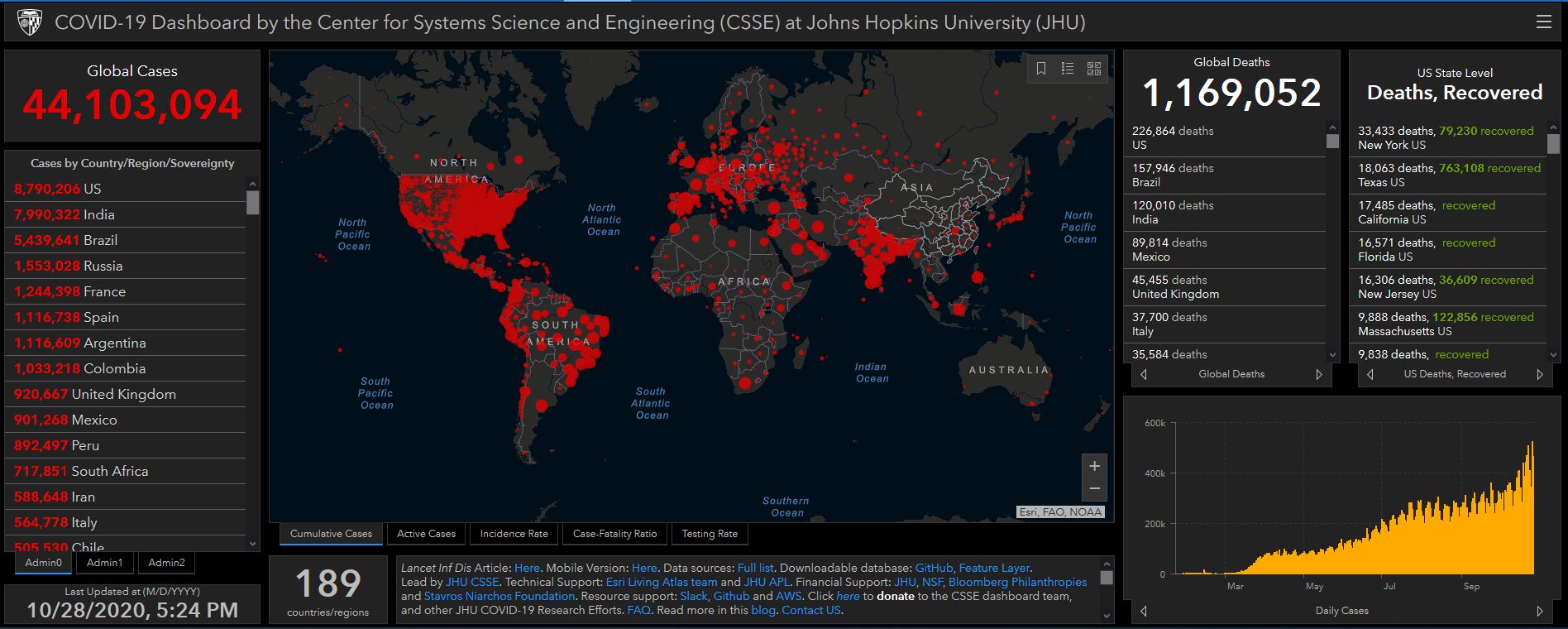Viewport: 1568px width, 629px height.
Task: Open the Esri Living Atlas team link
Action: (x=662, y=582)
